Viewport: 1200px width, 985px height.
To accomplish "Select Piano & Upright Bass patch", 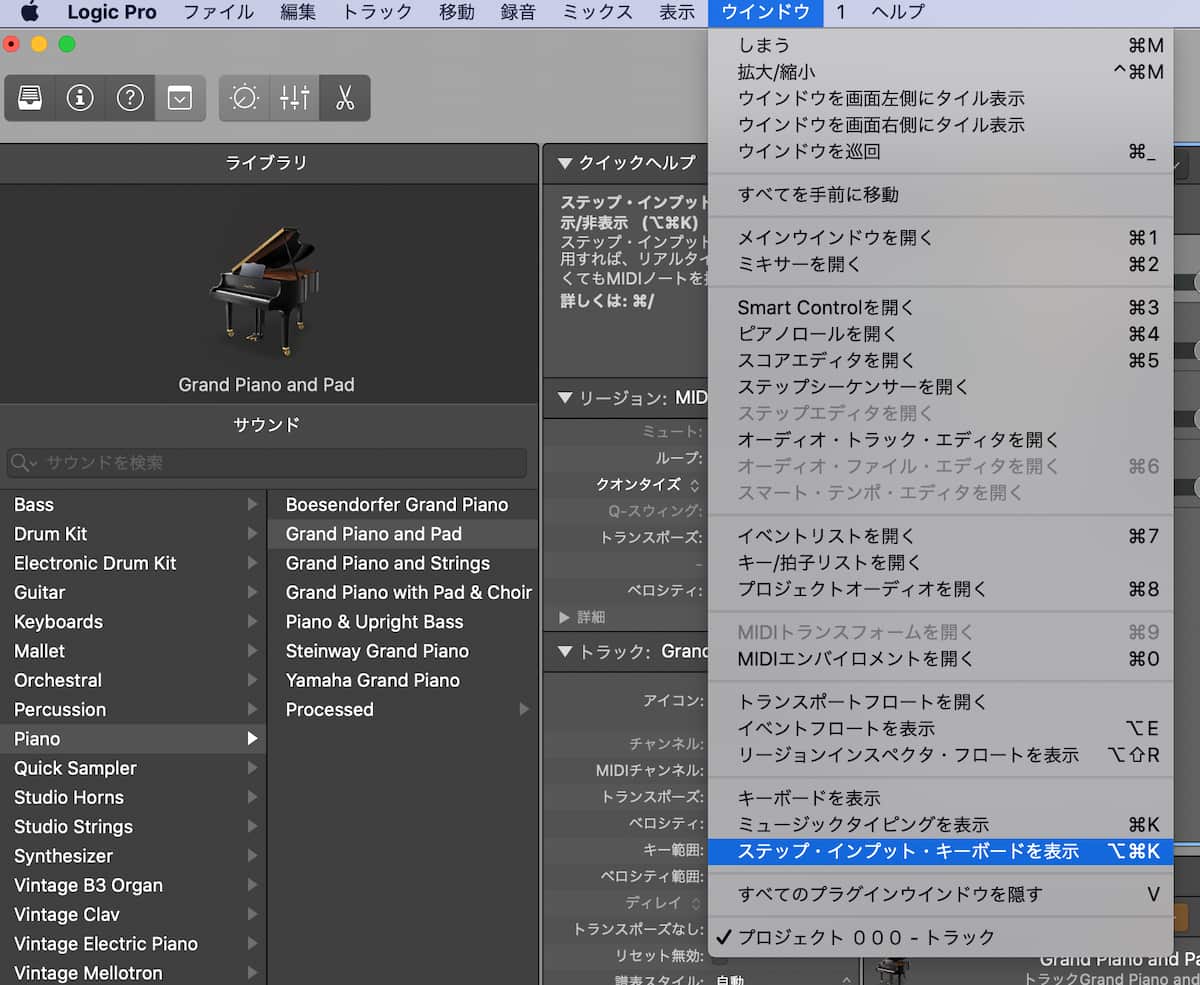I will coord(402,622).
